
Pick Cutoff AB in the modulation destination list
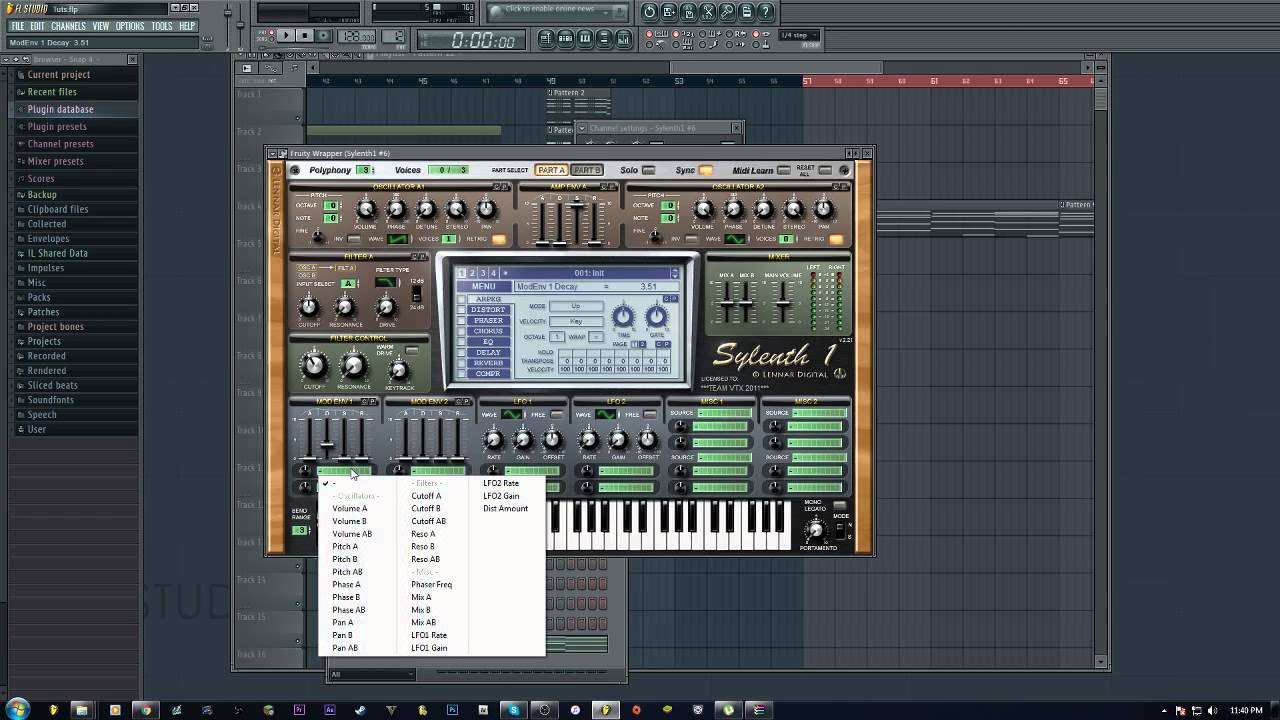[x=428, y=521]
